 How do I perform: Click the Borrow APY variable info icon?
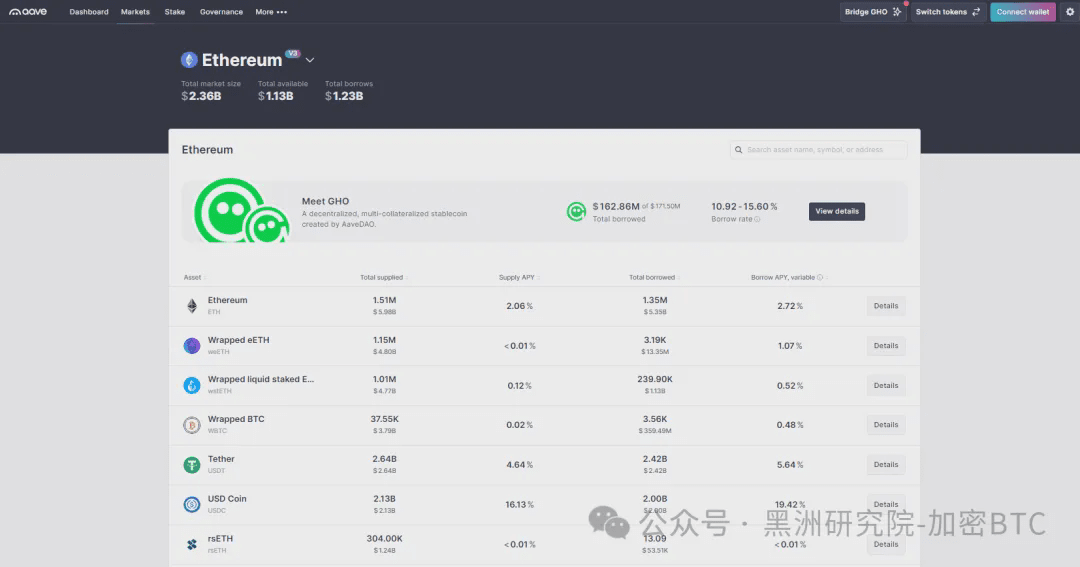click(820, 278)
